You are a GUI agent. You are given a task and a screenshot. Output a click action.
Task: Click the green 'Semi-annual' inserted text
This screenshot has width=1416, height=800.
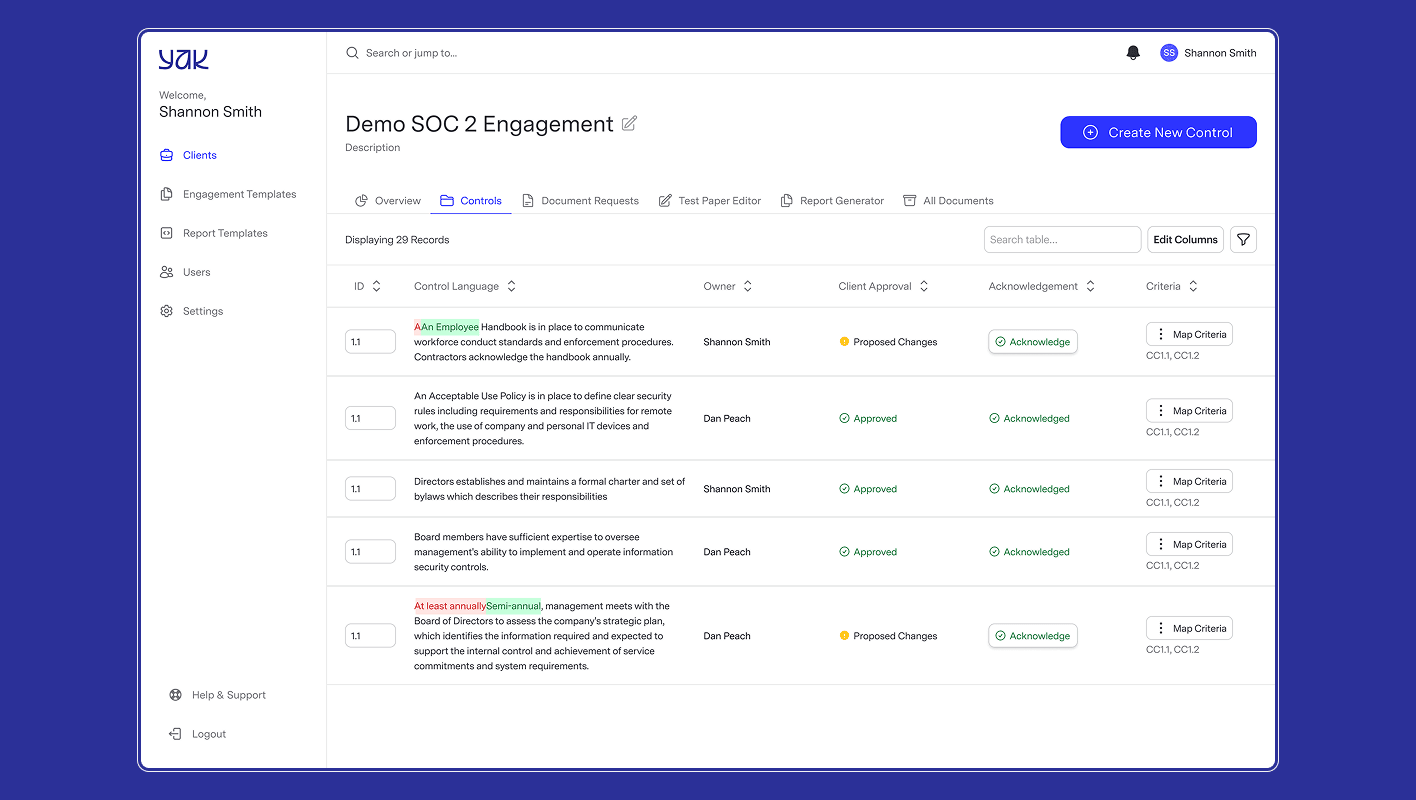(514, 606)
